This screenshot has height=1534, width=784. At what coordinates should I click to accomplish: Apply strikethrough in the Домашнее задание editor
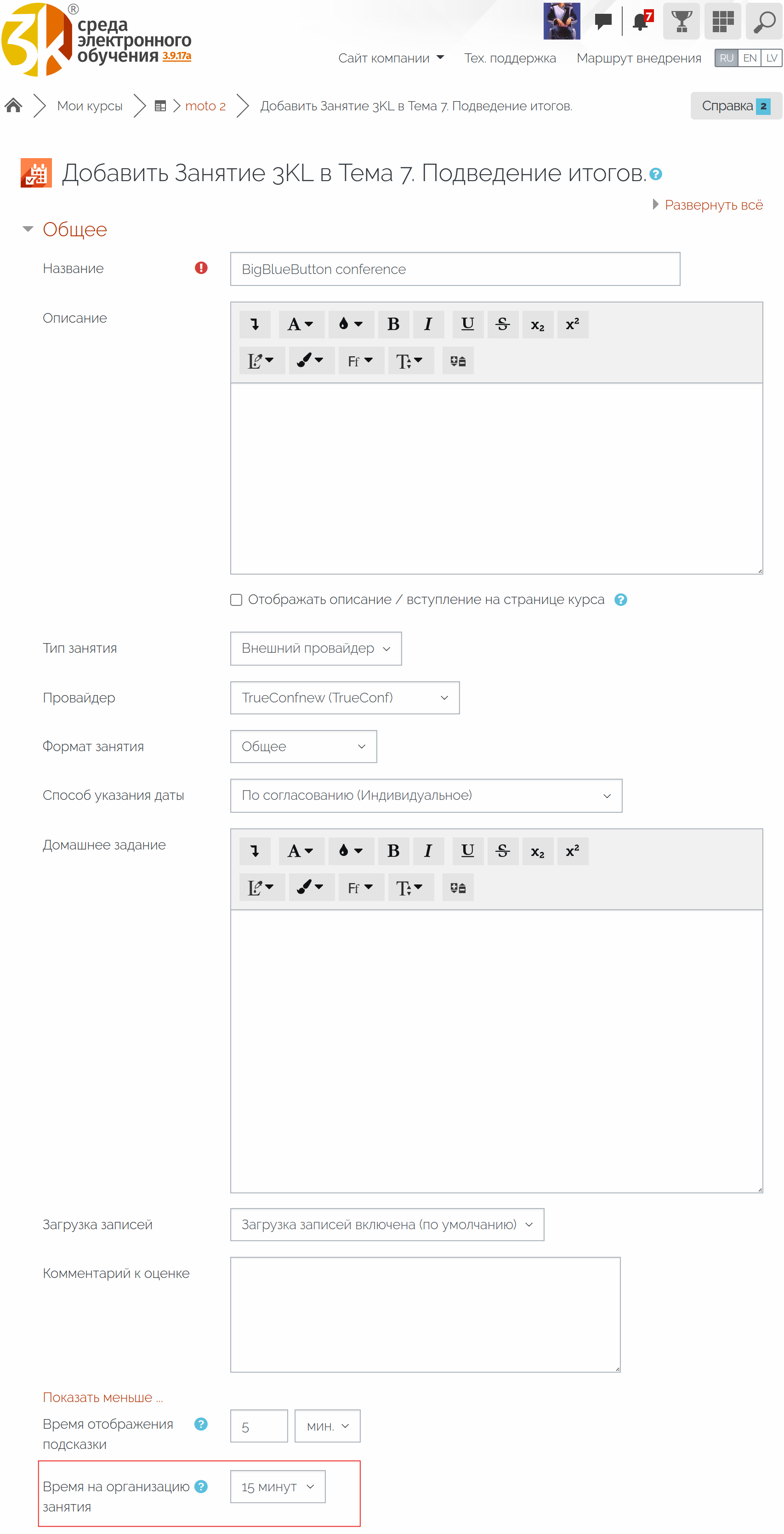[x=502, y=851]
